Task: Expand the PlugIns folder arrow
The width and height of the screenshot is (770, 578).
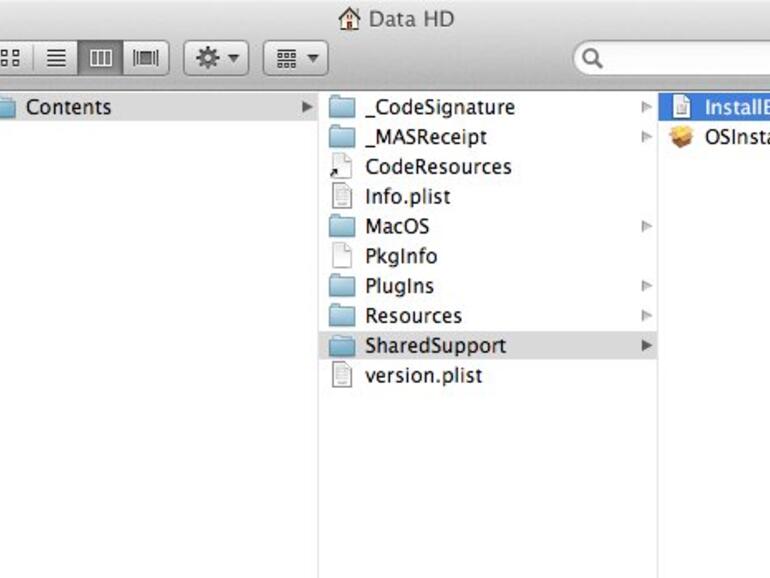Action: 646,286
